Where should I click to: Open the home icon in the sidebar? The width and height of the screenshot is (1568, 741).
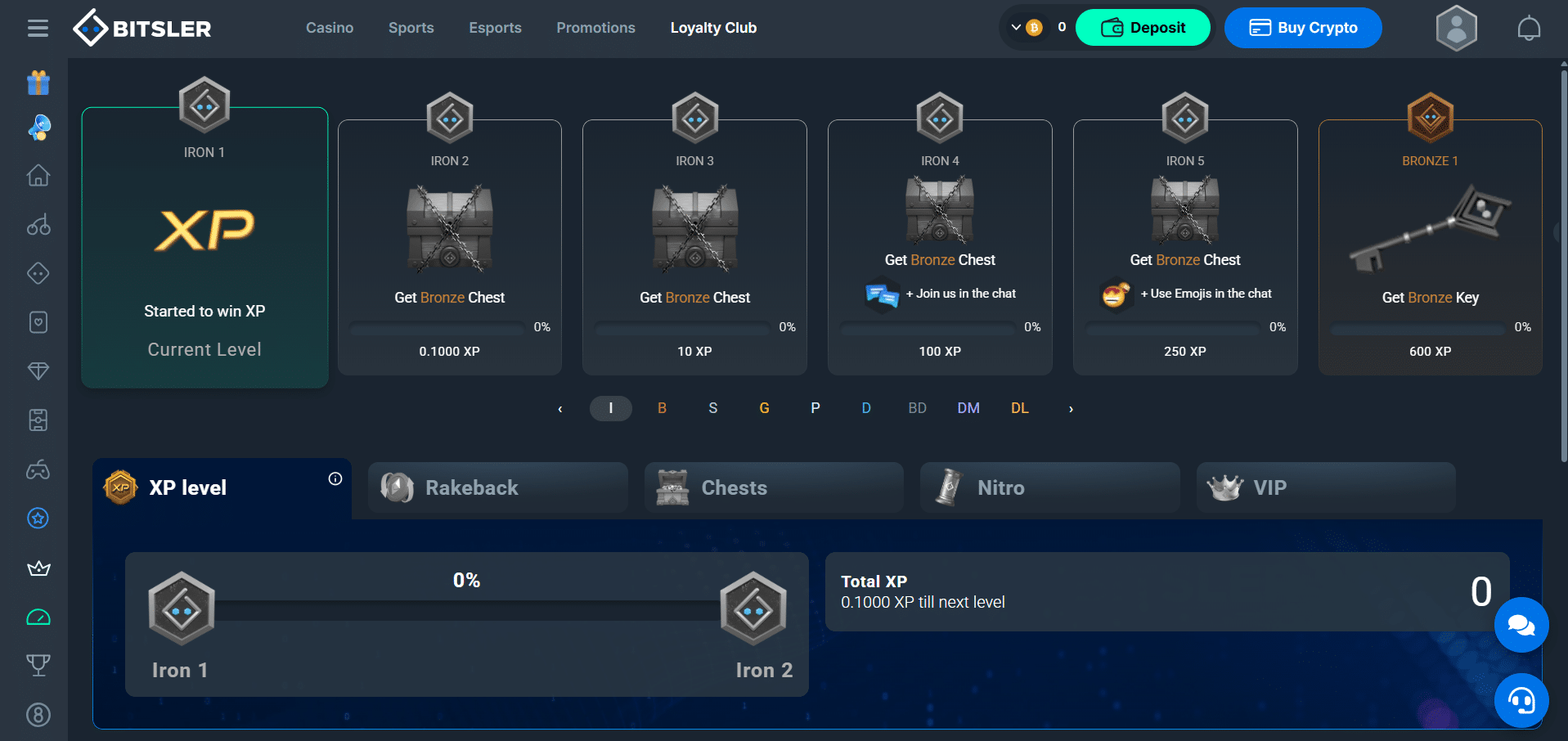pos(38,176)
